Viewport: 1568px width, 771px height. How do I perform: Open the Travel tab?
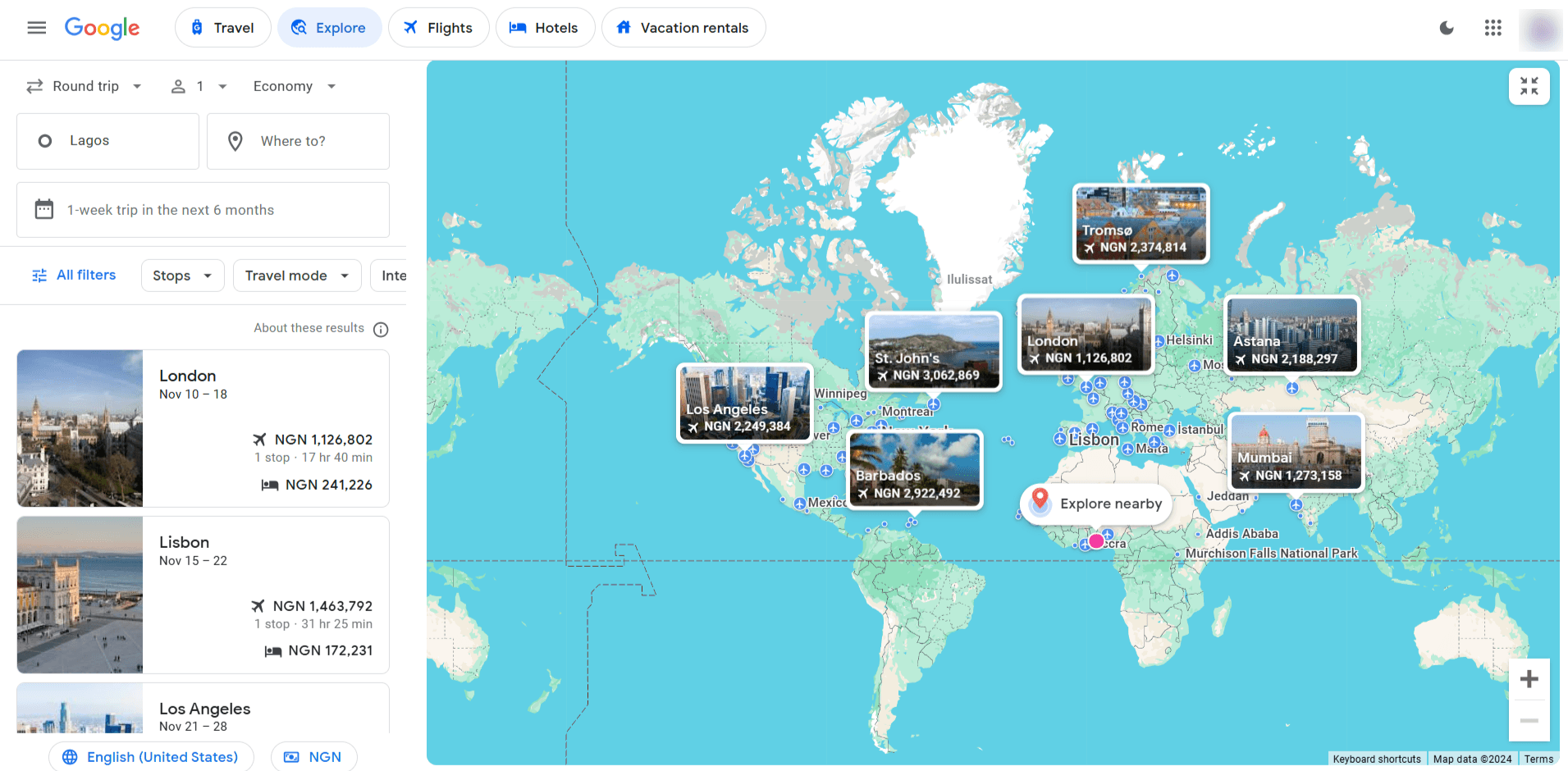[x=222, y=28]
